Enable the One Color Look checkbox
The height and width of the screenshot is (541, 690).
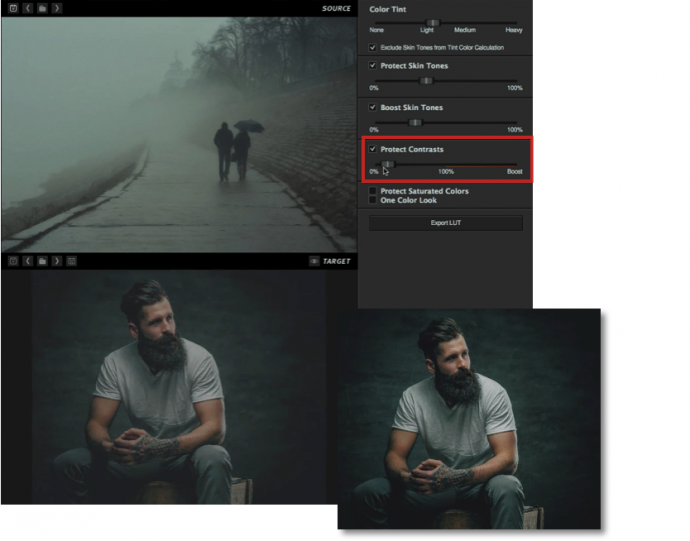(373, 200)
